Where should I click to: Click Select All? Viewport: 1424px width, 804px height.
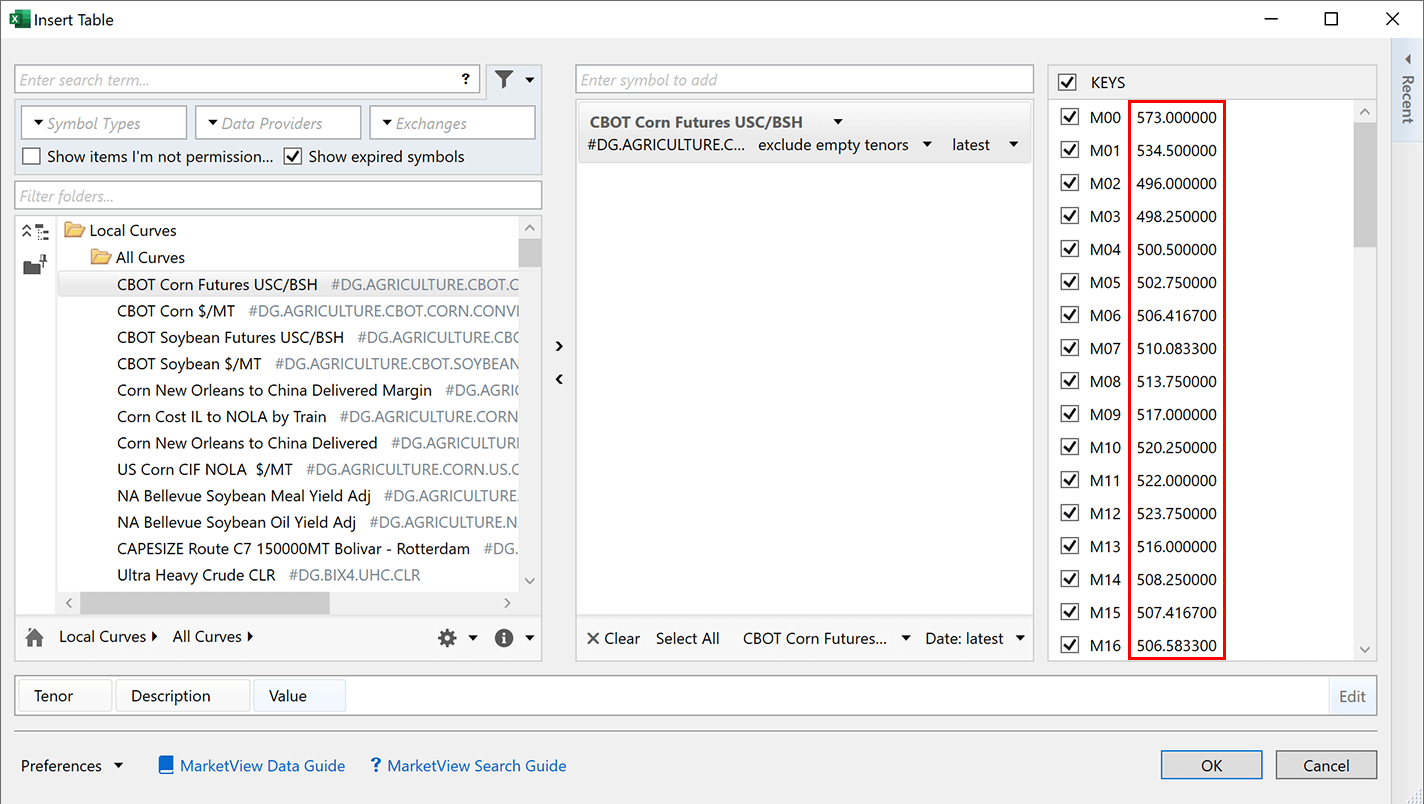point(687,638)
